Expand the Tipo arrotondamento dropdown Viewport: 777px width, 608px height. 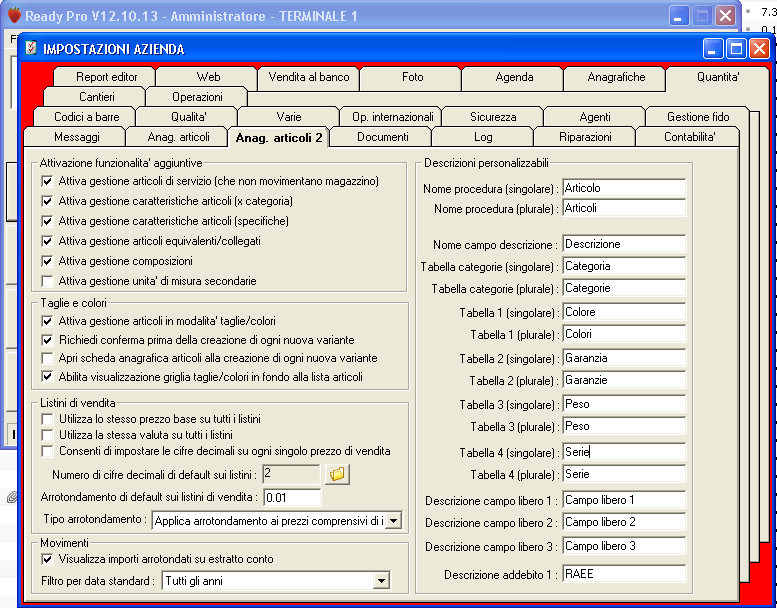(392, 520)
